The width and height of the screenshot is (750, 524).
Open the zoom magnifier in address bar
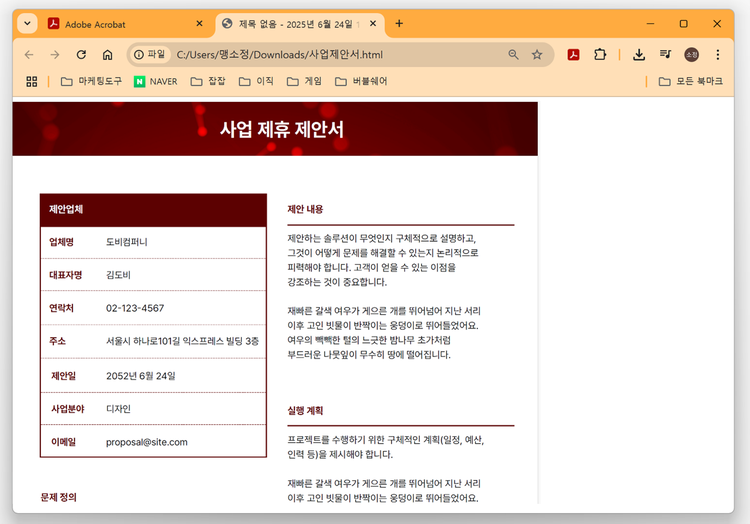[x=513, y=55]
